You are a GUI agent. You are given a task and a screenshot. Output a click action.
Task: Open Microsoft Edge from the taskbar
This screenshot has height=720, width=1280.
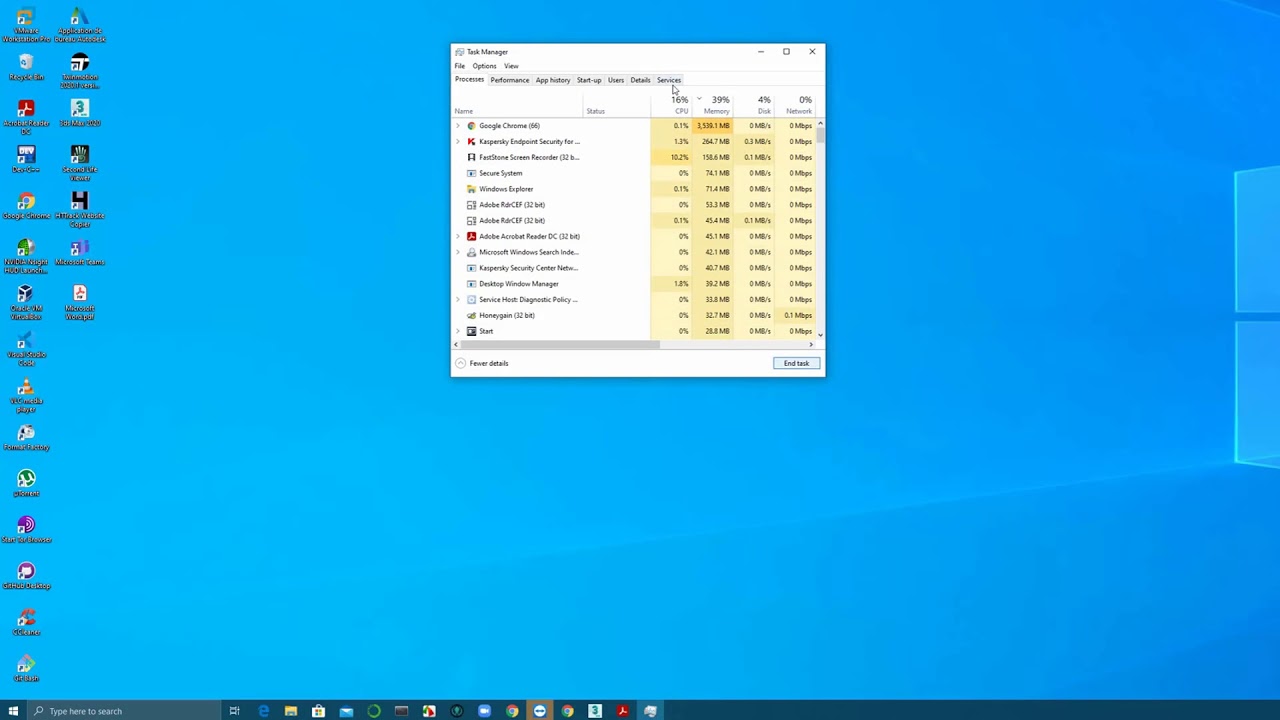tap(263, 711)
